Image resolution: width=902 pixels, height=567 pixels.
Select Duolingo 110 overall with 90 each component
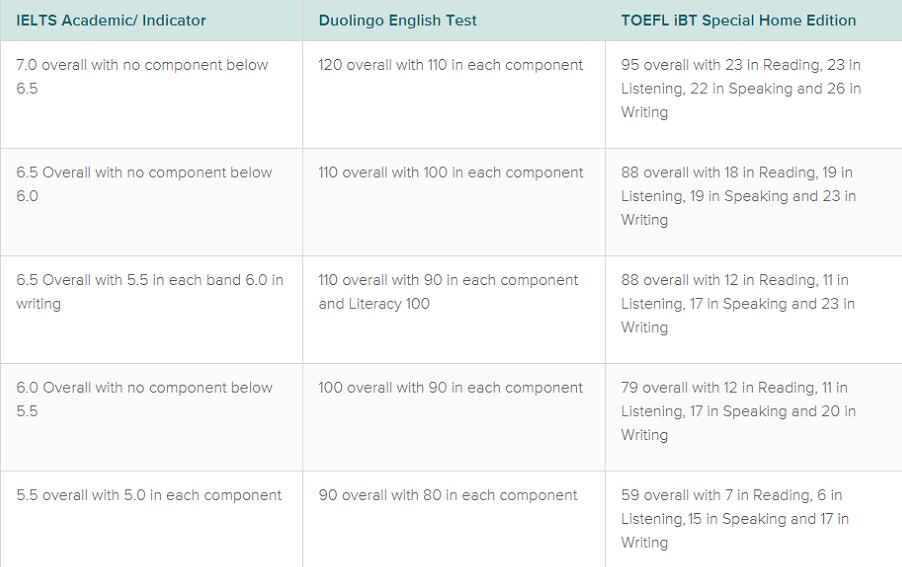tap(448, 292)
